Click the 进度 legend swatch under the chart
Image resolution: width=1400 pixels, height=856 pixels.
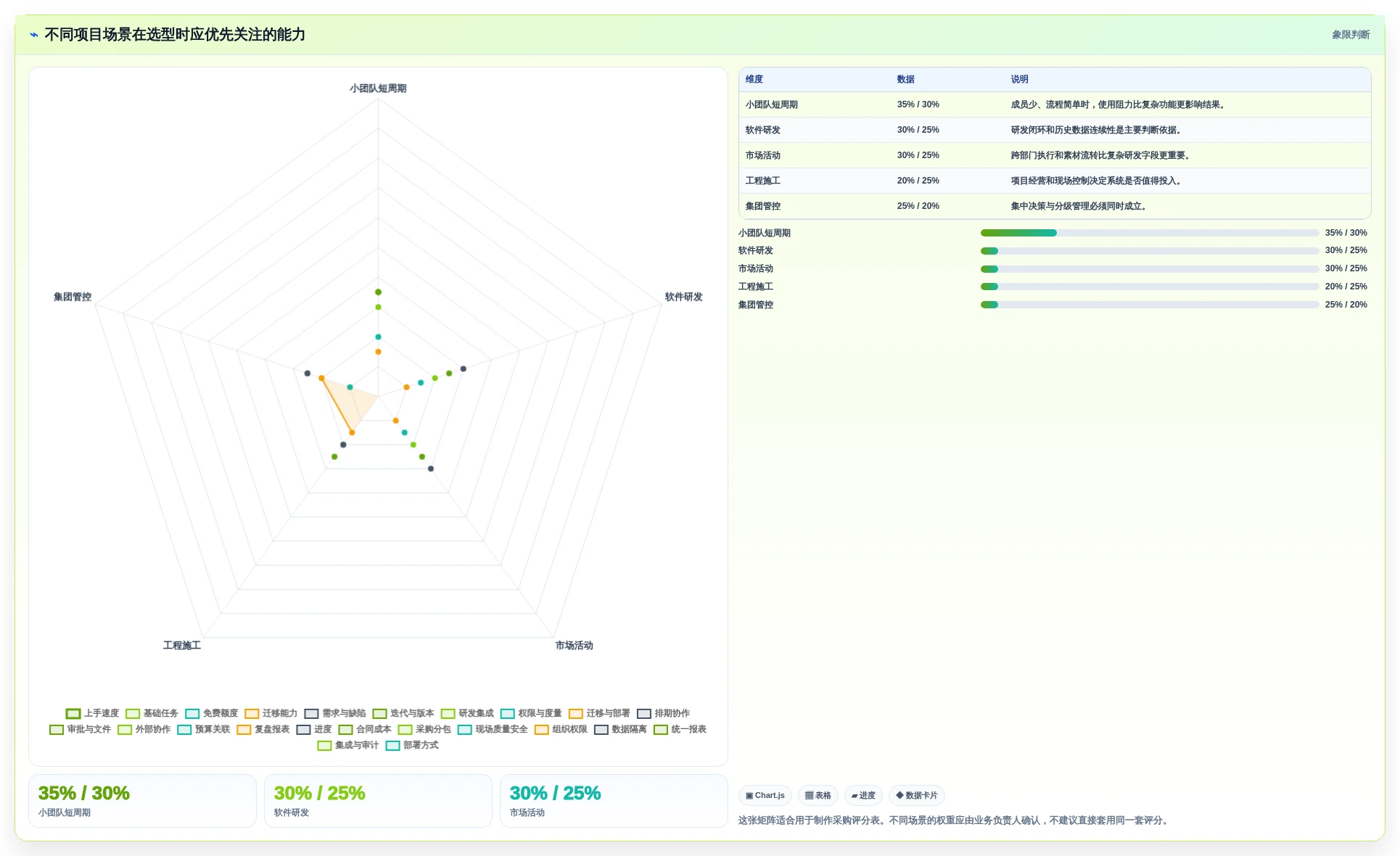click(x=303, y=730)
